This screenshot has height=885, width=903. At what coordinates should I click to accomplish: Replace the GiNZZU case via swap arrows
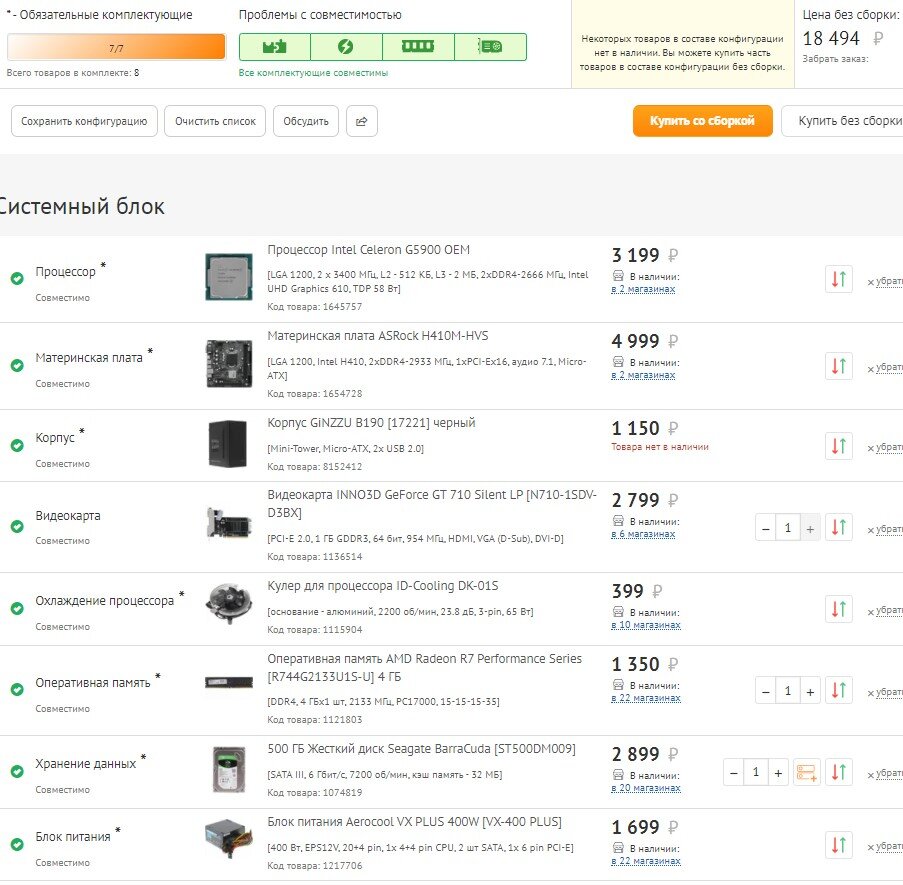[838, 446]
